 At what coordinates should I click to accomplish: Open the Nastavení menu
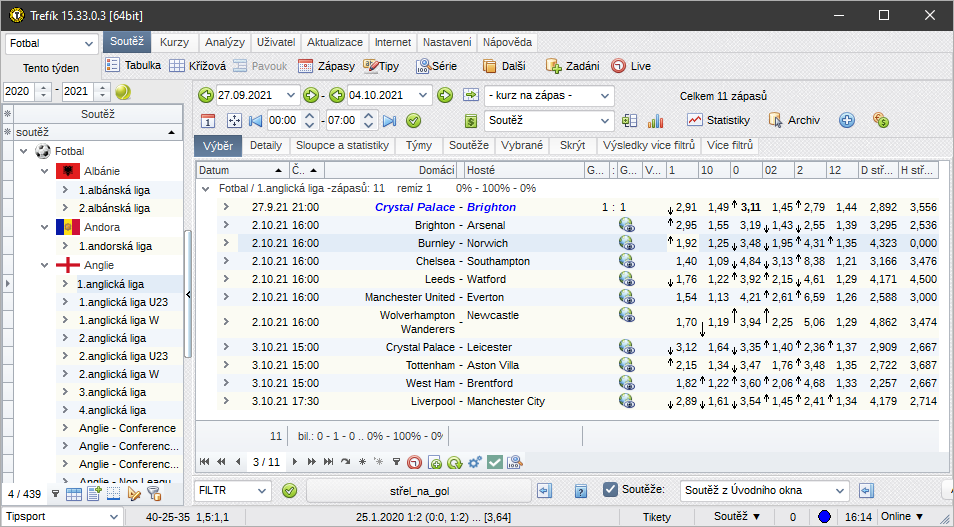pos(447,42)
